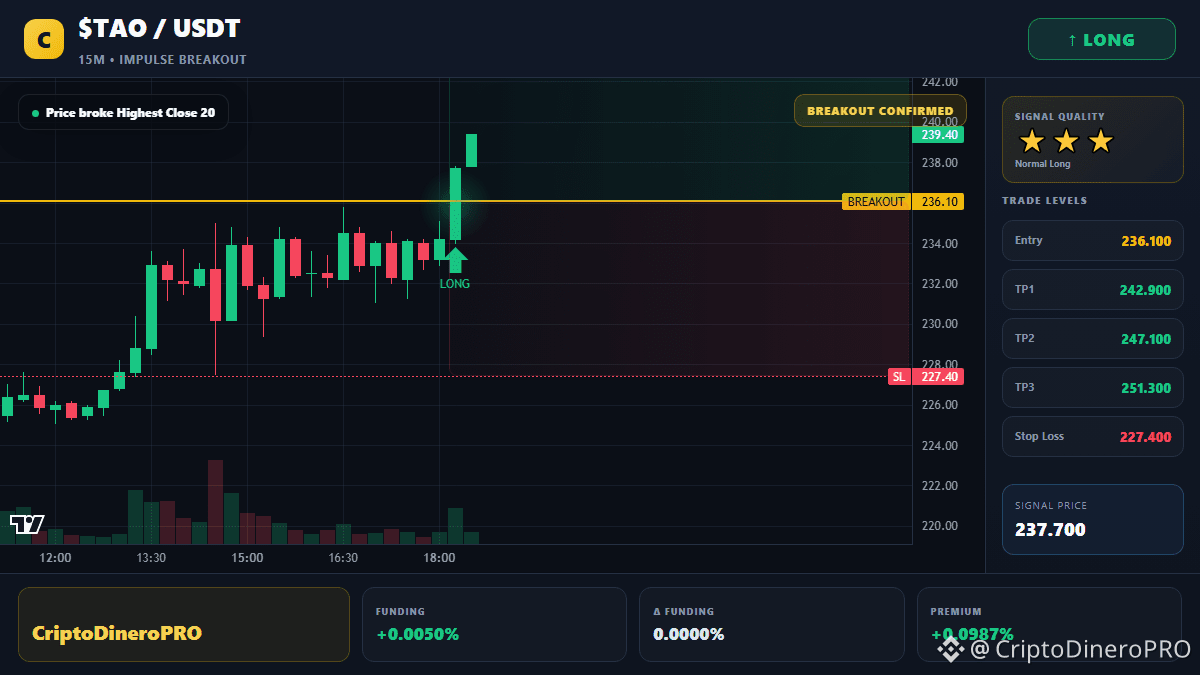Click the 18:00 time axis label
Screen dimensions: 1200x675
(439, 558)
